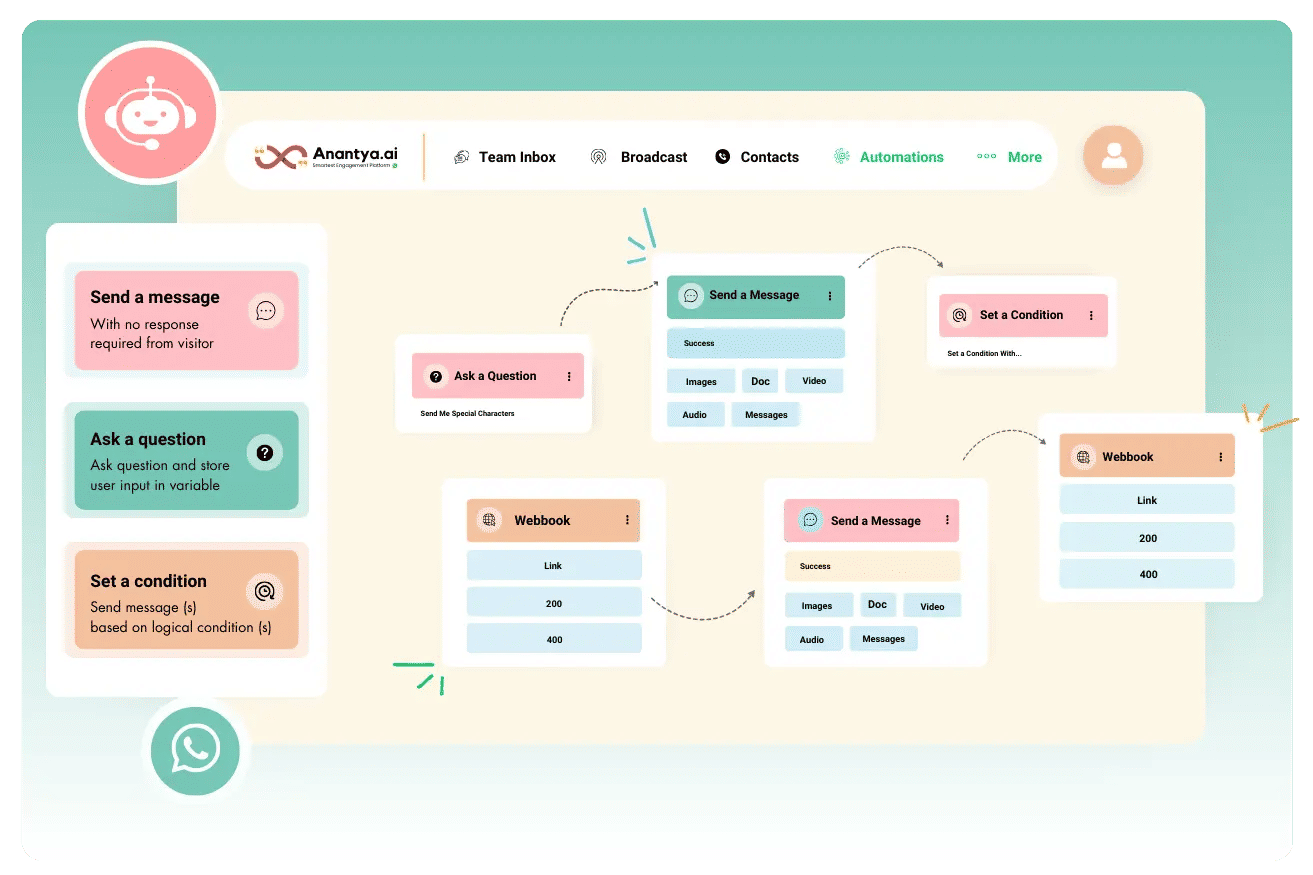Click Messages in green Send a Message node
Image resolution: width=1313 pixels, height=875 pixels.
tap(766, 415)
